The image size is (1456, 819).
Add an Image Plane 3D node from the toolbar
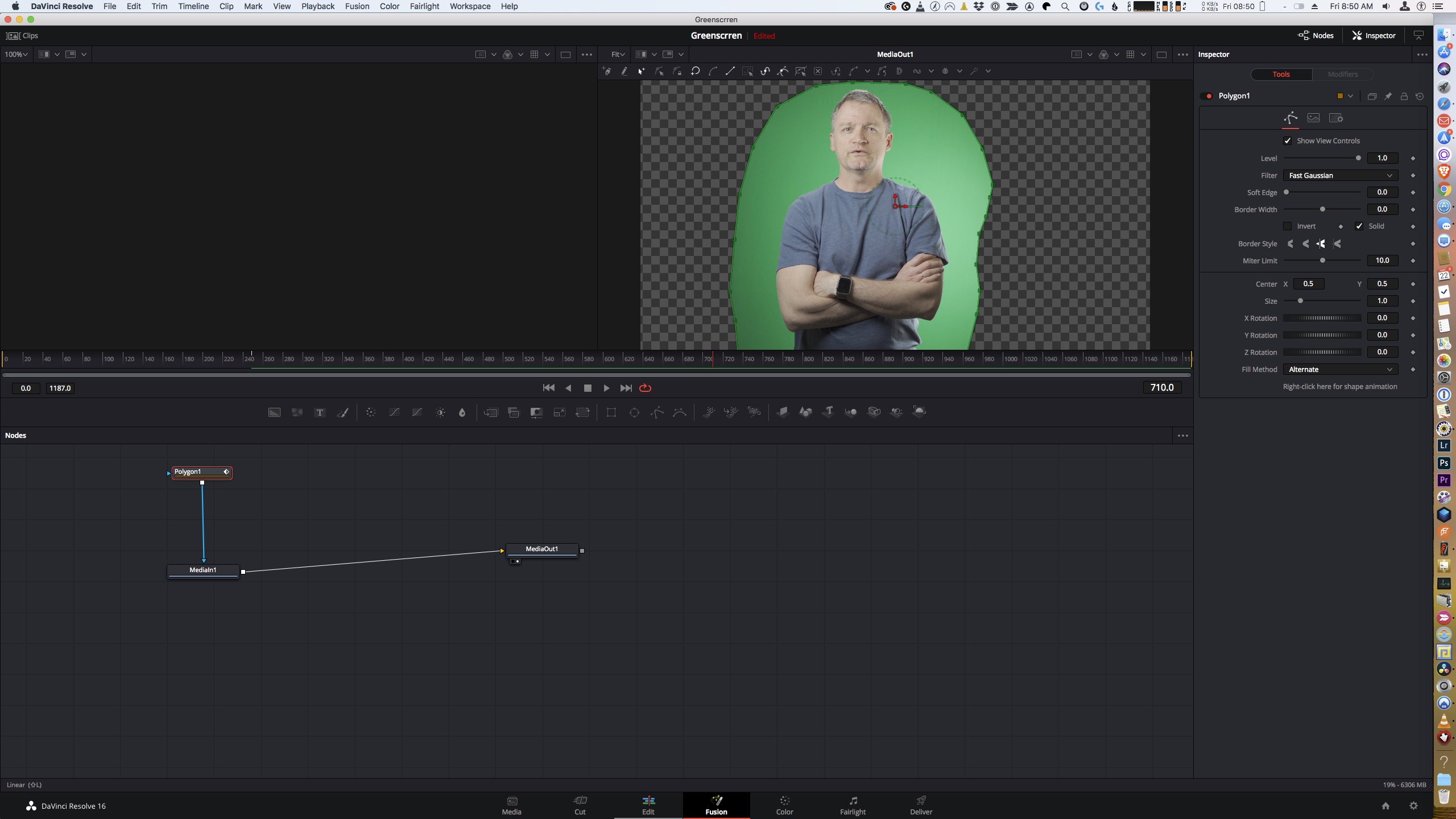coord(783,412)
